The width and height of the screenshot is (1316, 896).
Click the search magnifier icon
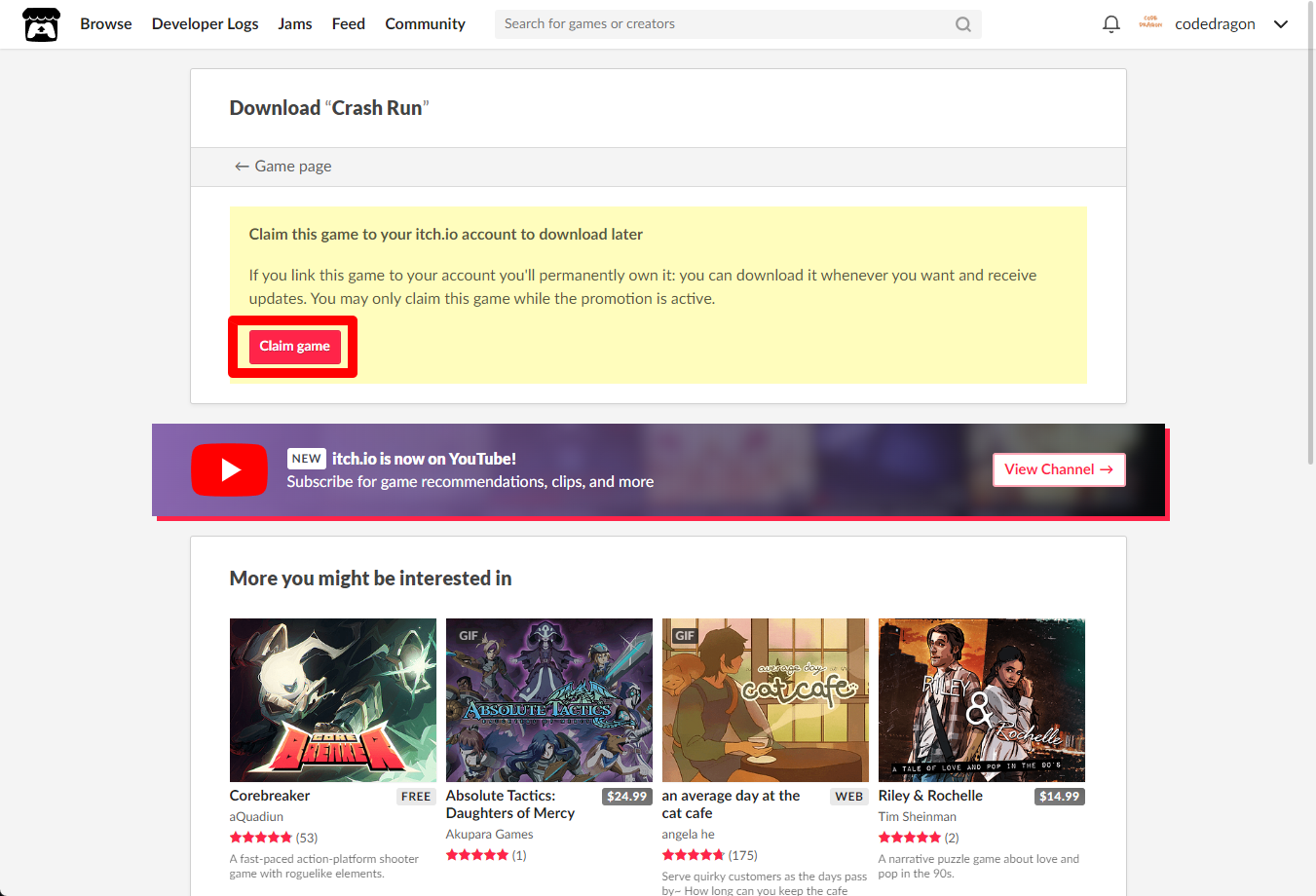tap(962, 24)
